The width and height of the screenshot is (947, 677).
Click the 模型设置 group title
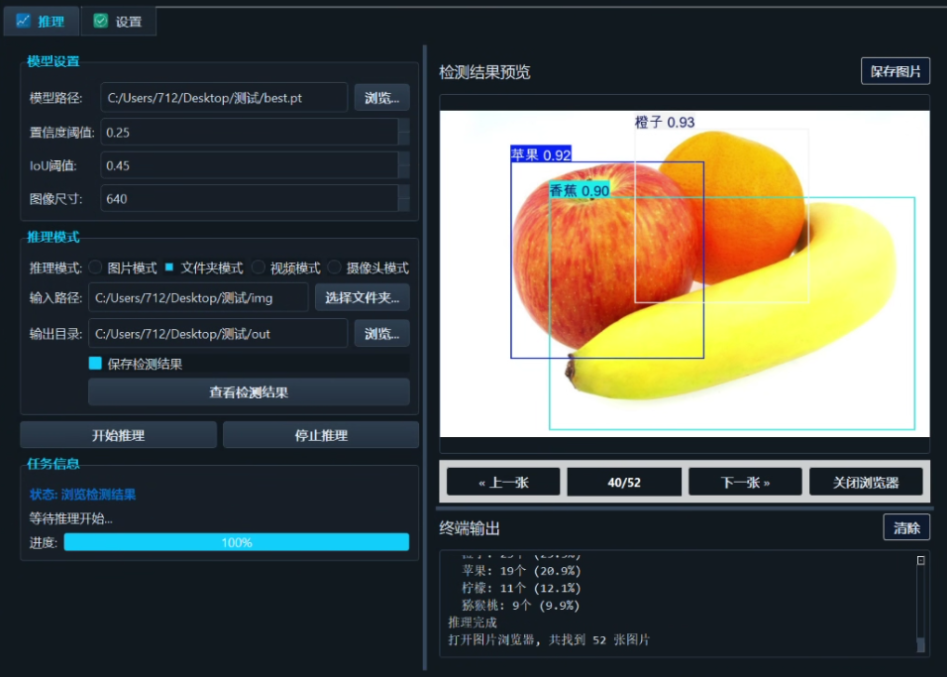[x=53, y=61]
